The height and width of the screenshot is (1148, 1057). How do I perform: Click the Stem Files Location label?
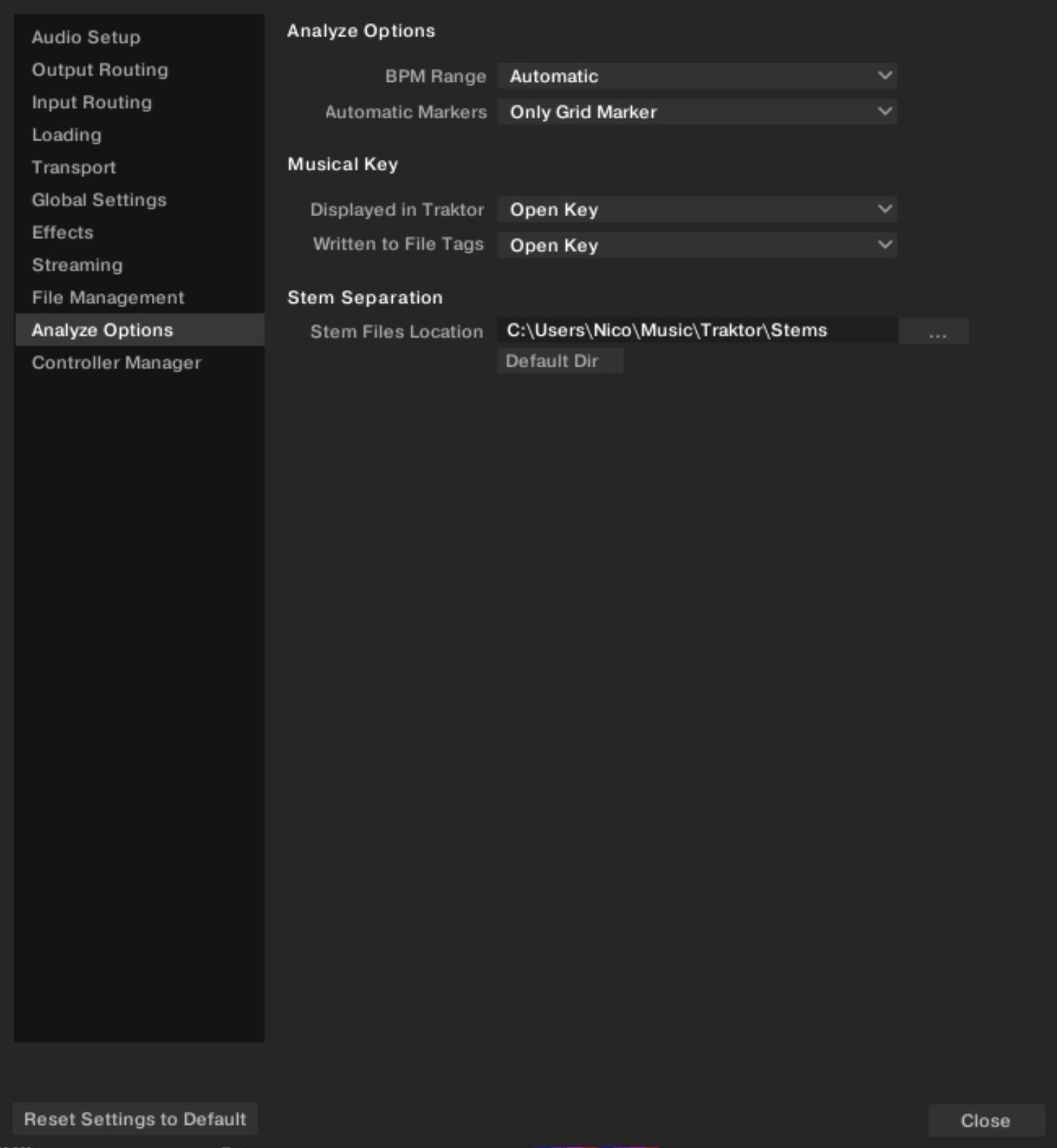pos(397,332)
